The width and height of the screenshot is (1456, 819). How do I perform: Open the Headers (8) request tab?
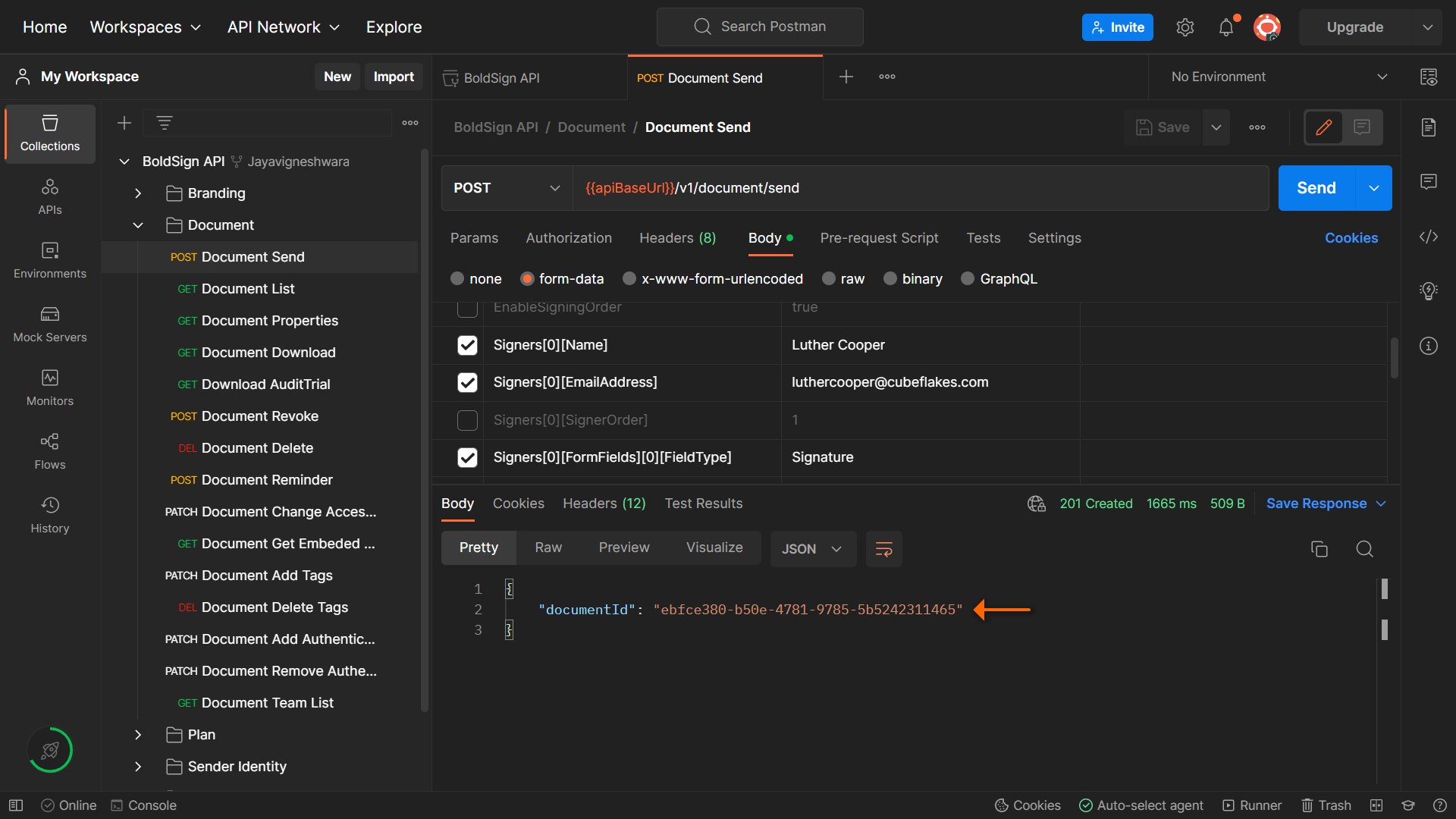[x=677, y=238]
